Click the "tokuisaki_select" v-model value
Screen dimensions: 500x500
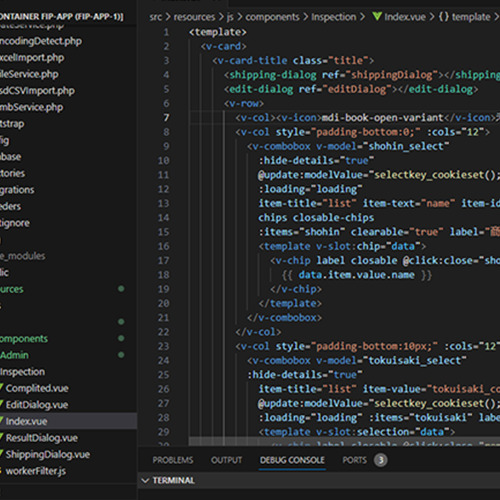(415, 361)
